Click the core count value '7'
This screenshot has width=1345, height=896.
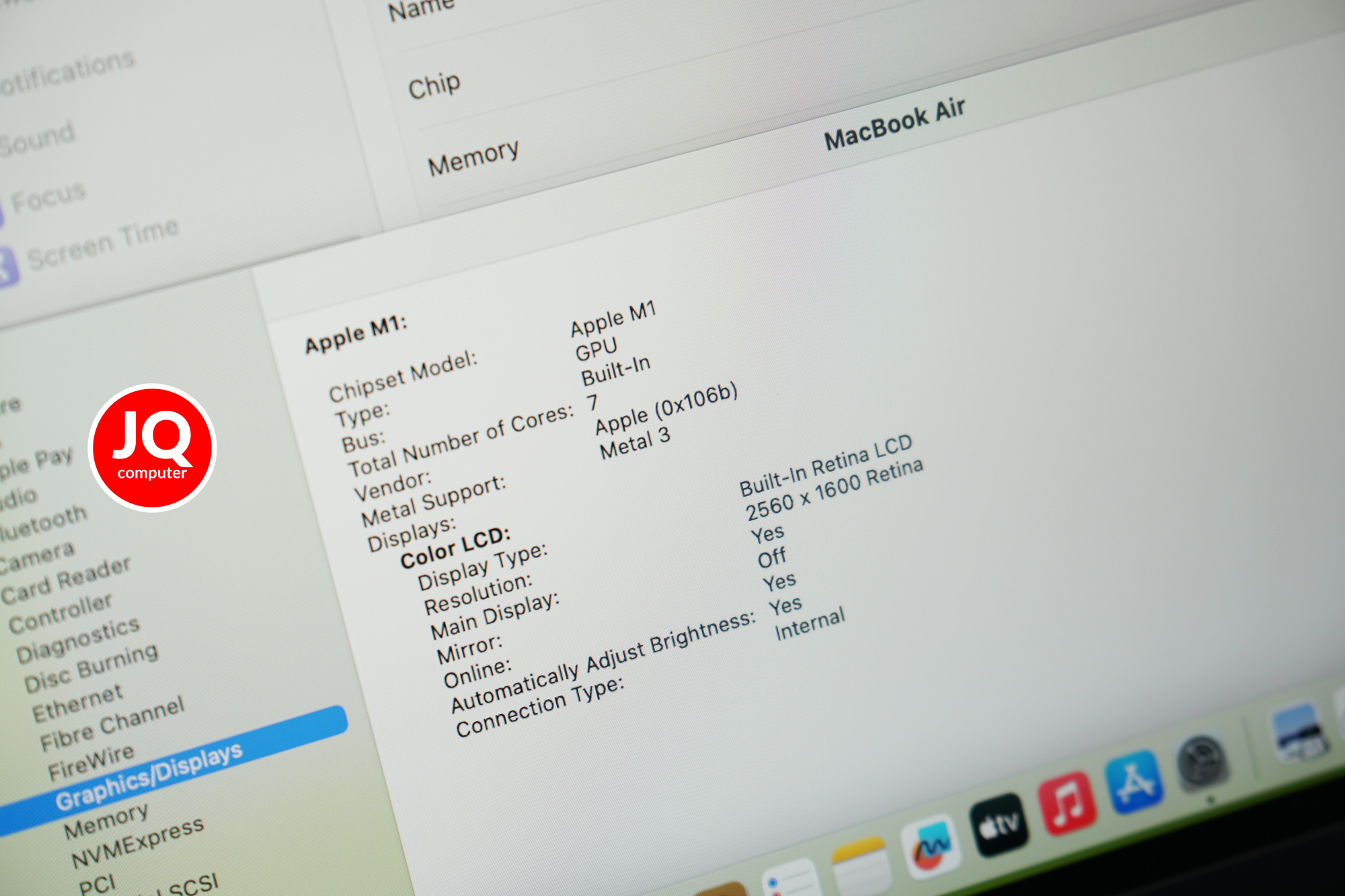coord(592,403)
